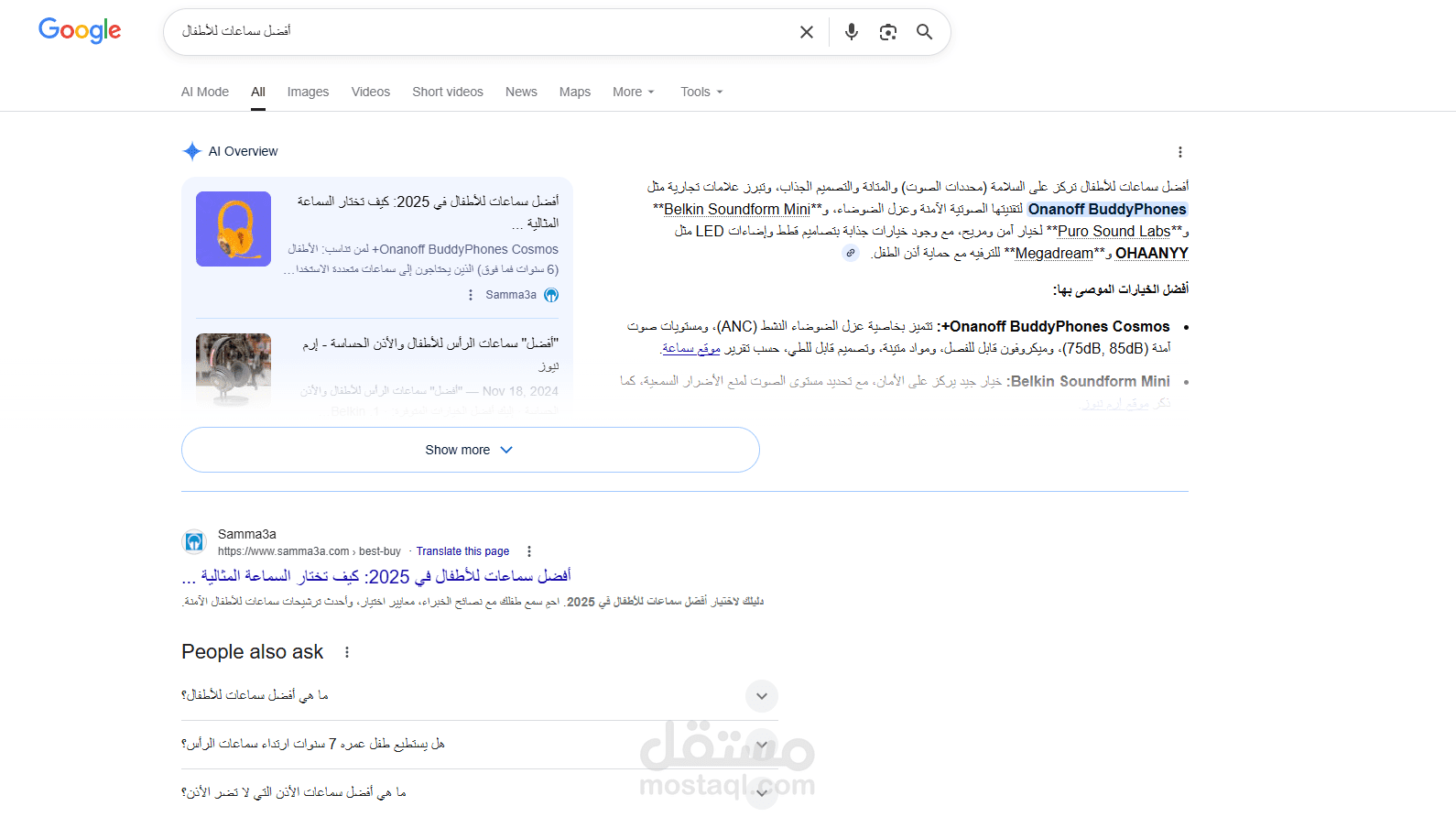1456x817 pixels.
Task: Start voice search with the microphone icon
Action: [852, 32]
